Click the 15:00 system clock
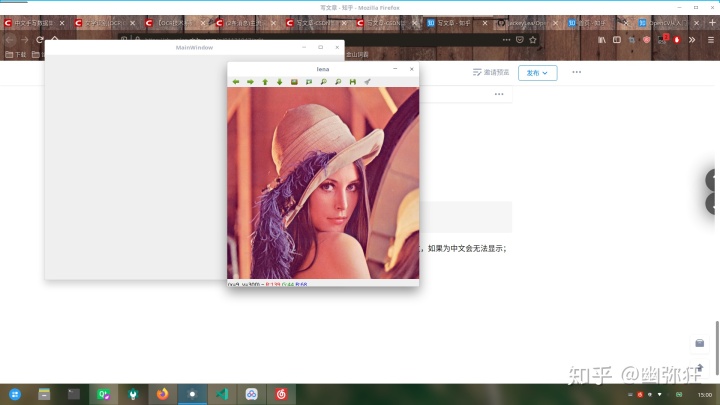Image resolution: width=720 pixels, height=405 pixels. click(x=705, y=395)
